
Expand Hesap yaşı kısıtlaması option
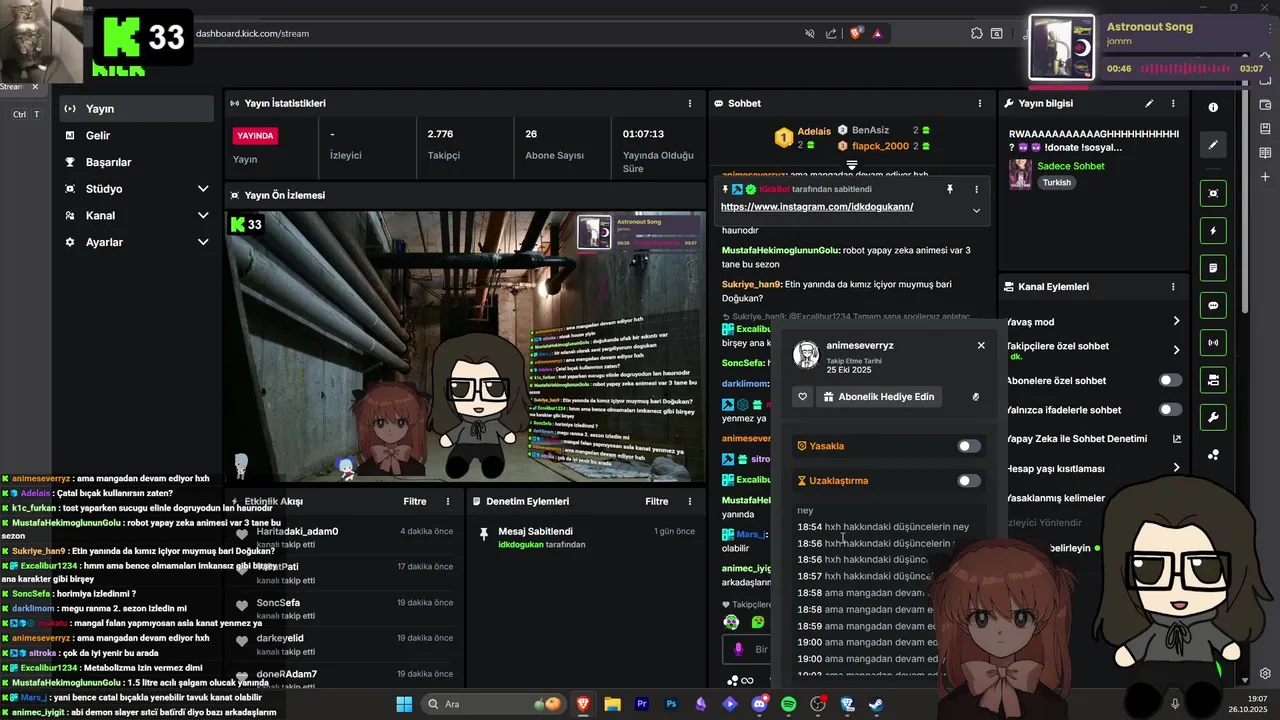[1176, 467]
